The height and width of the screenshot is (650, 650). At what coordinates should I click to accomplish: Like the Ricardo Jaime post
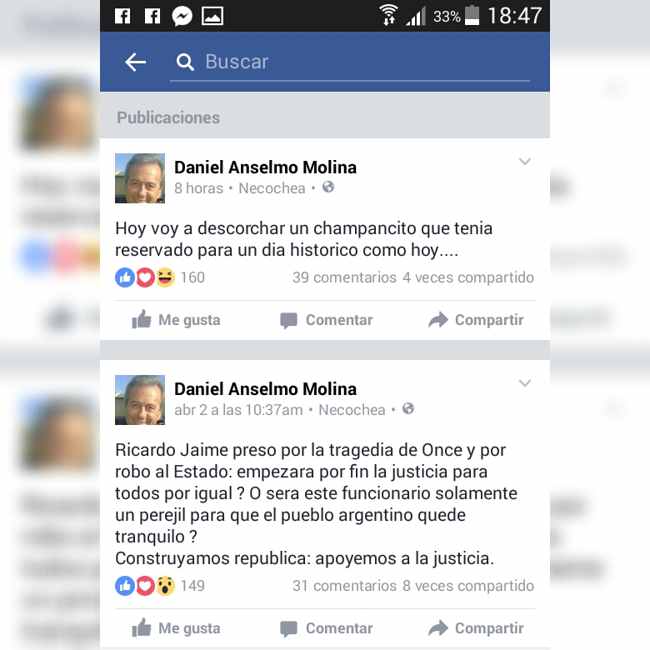tap(176, 628)
